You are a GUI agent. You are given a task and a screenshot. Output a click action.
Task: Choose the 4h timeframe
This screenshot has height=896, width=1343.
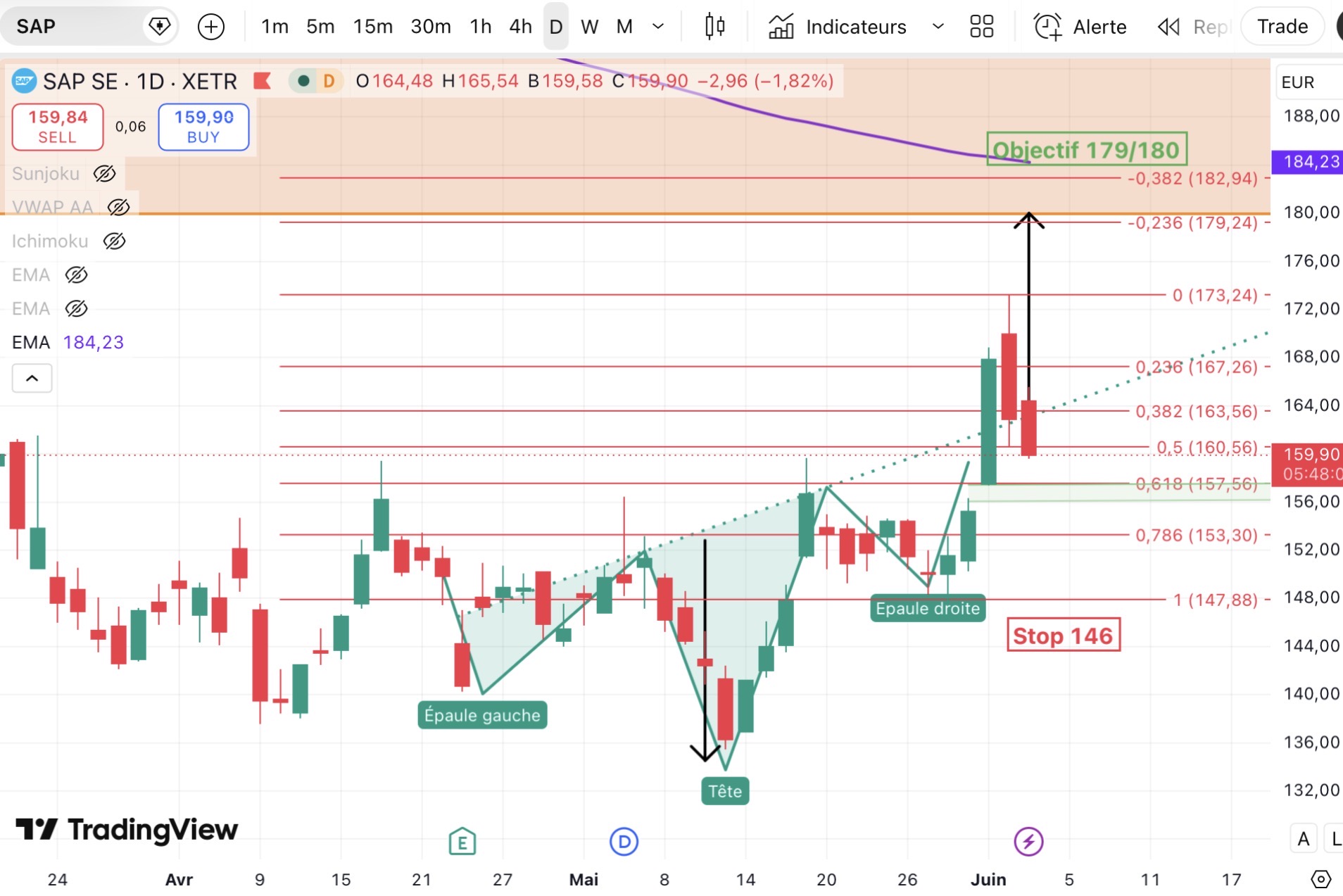[x=521, y=27]
